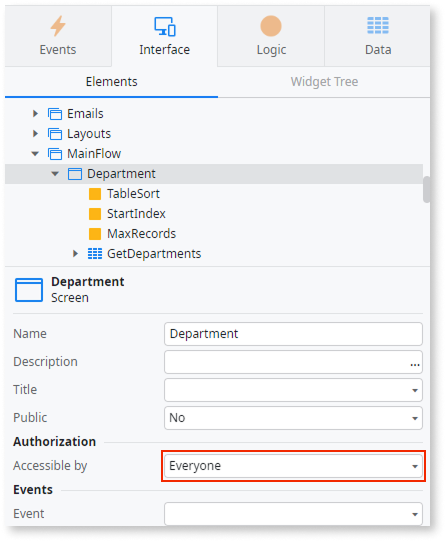445x541 pixels.
Task: Click the MainFlow flow icon
Action: click(x=55, y=154)
